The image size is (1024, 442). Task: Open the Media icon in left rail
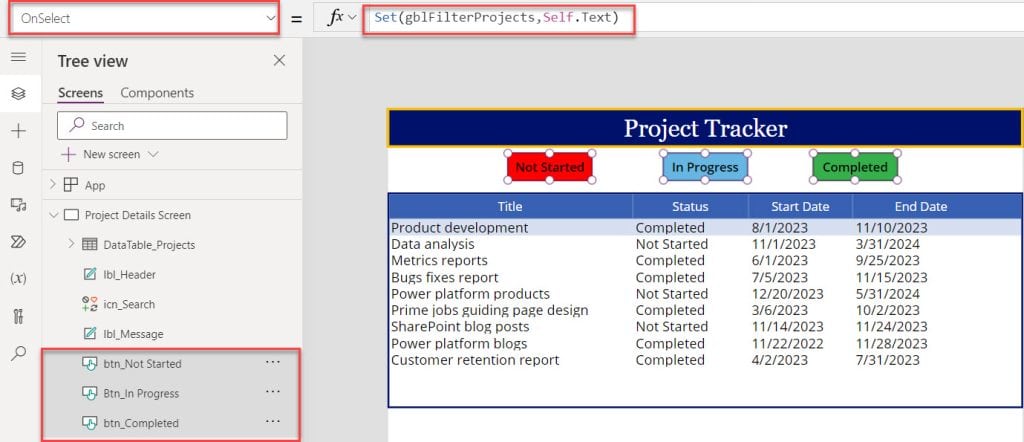pos(18,205)
